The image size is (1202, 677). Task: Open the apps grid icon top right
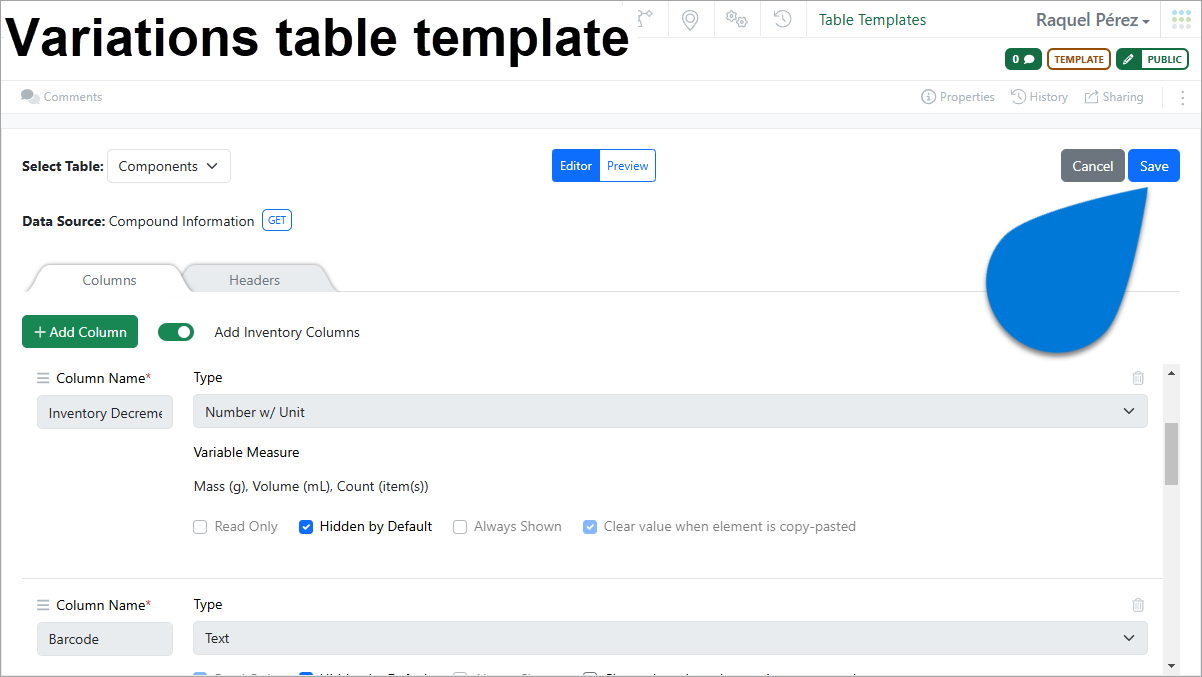tap(1180, 18)
